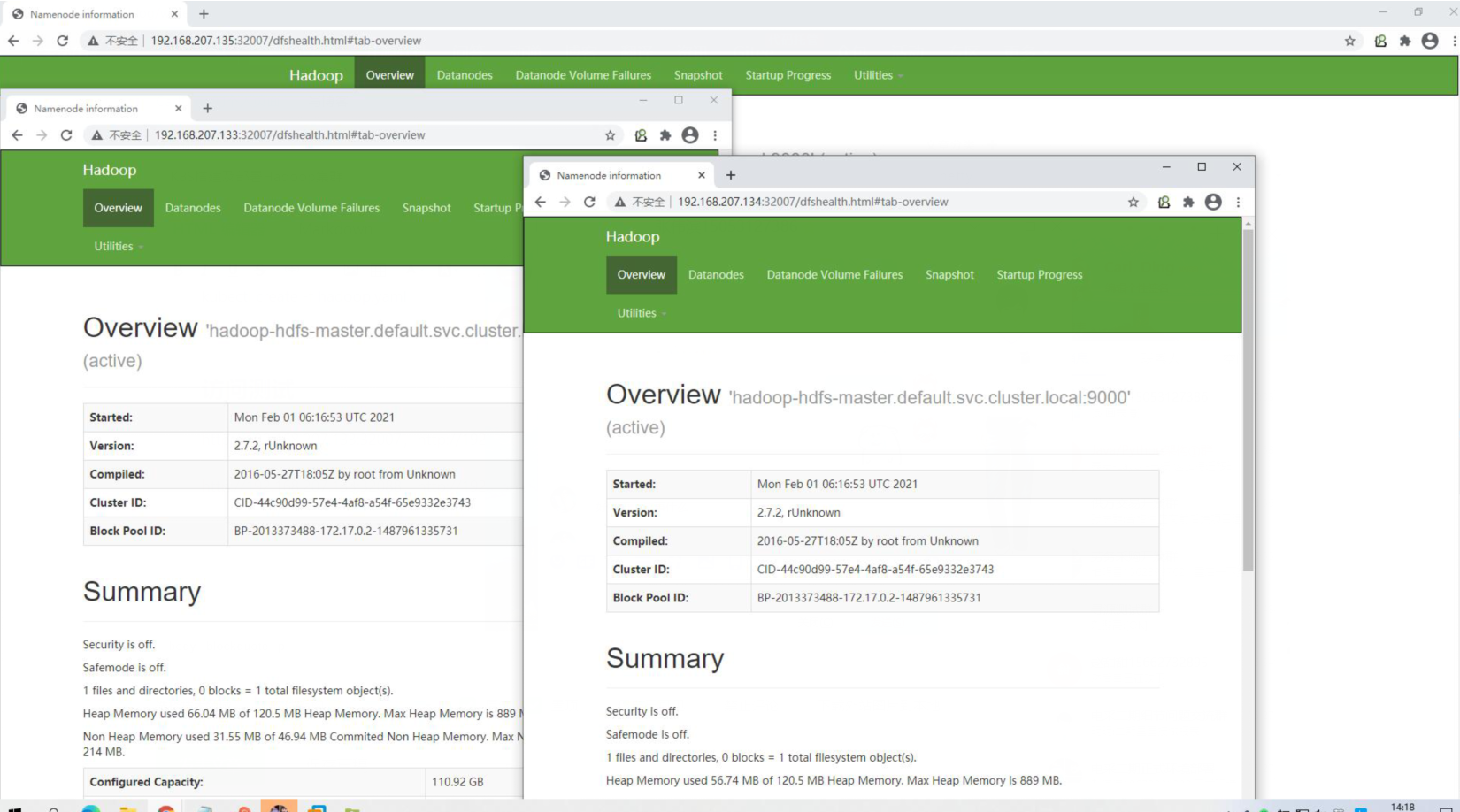Open Startup Progress in the 192.168.207.134 window
The width and height of the screenshot is (1460, 812).
click(x=1040, y=275)
